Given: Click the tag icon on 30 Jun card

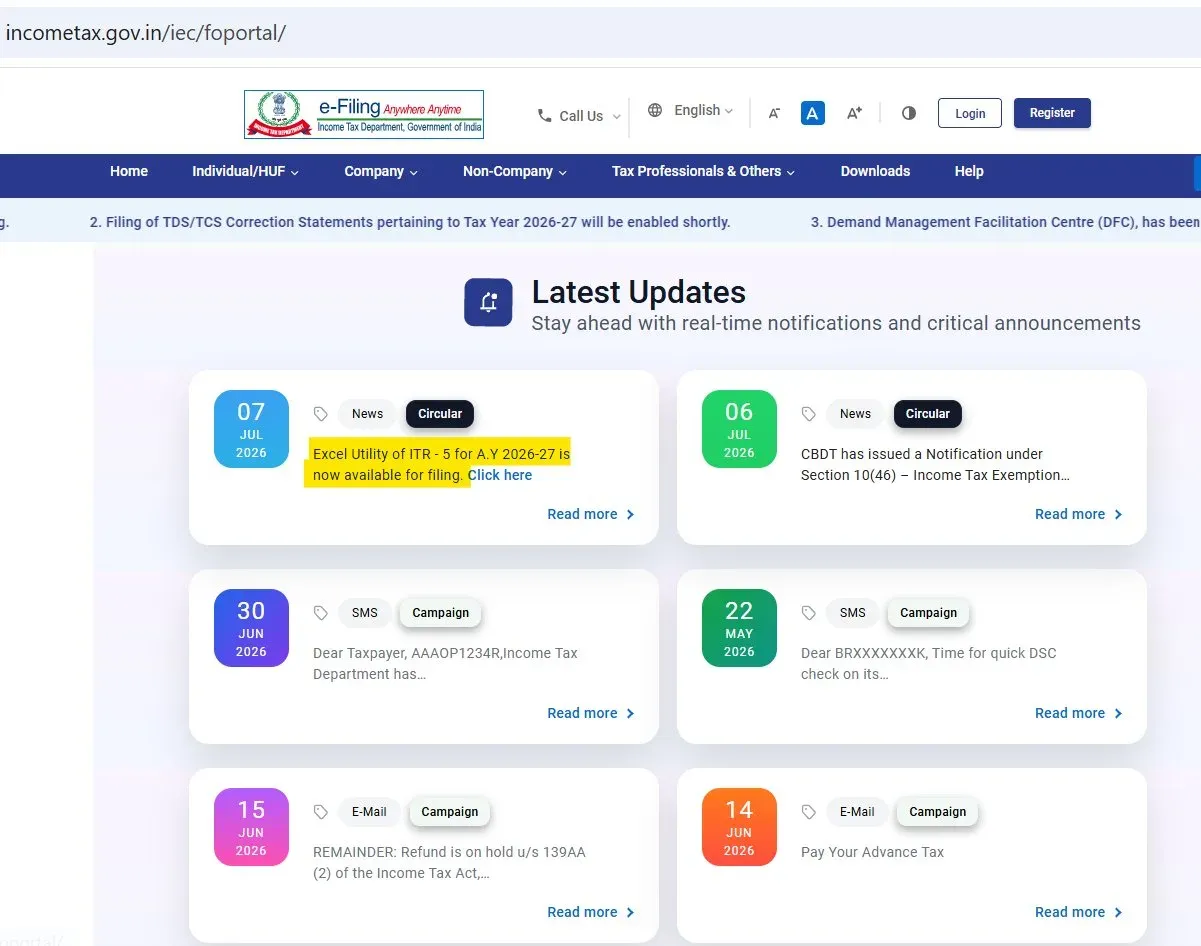Looking at the screenshot, I should (x=321, y=613).
